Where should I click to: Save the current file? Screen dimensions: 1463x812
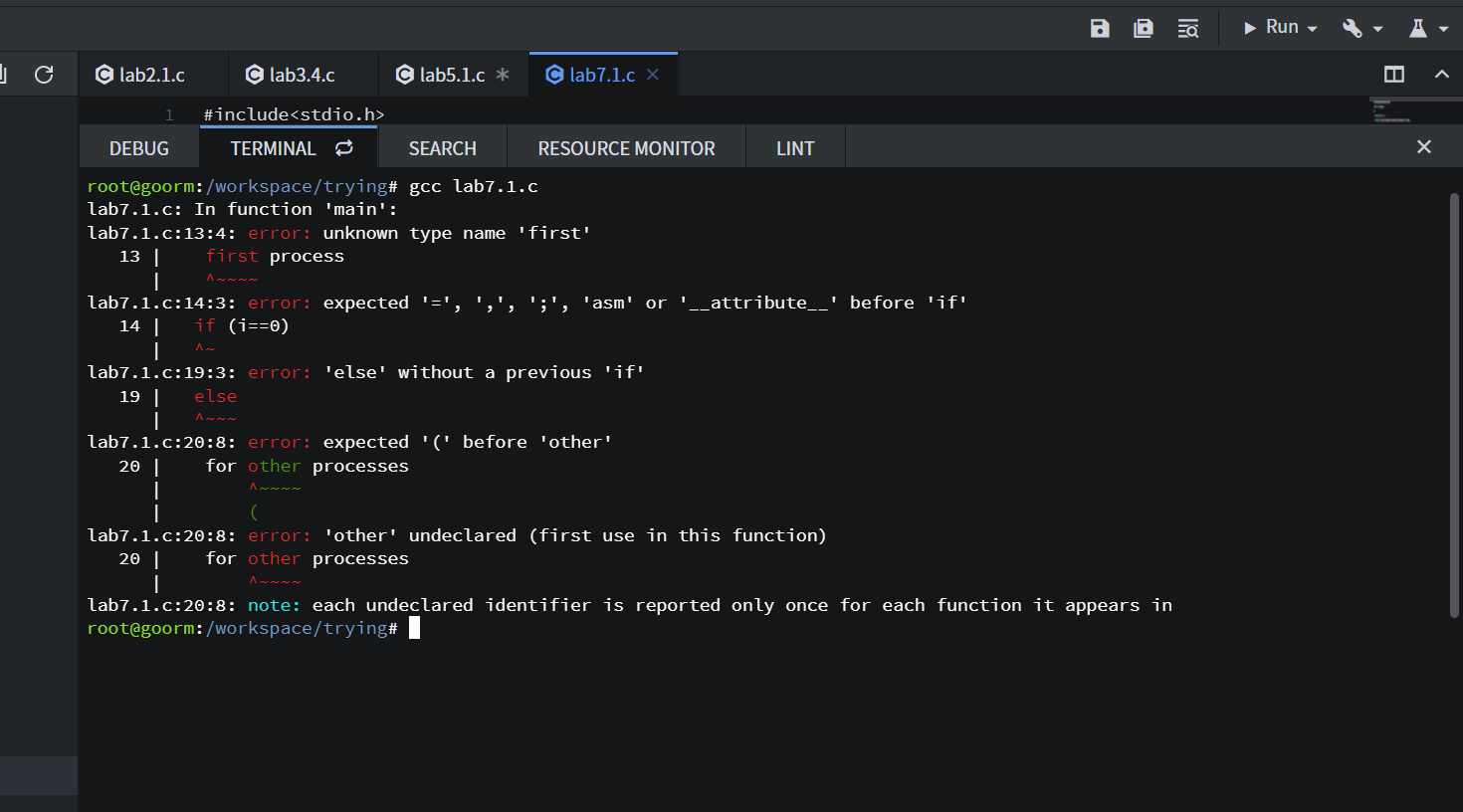click(1100, 28)
